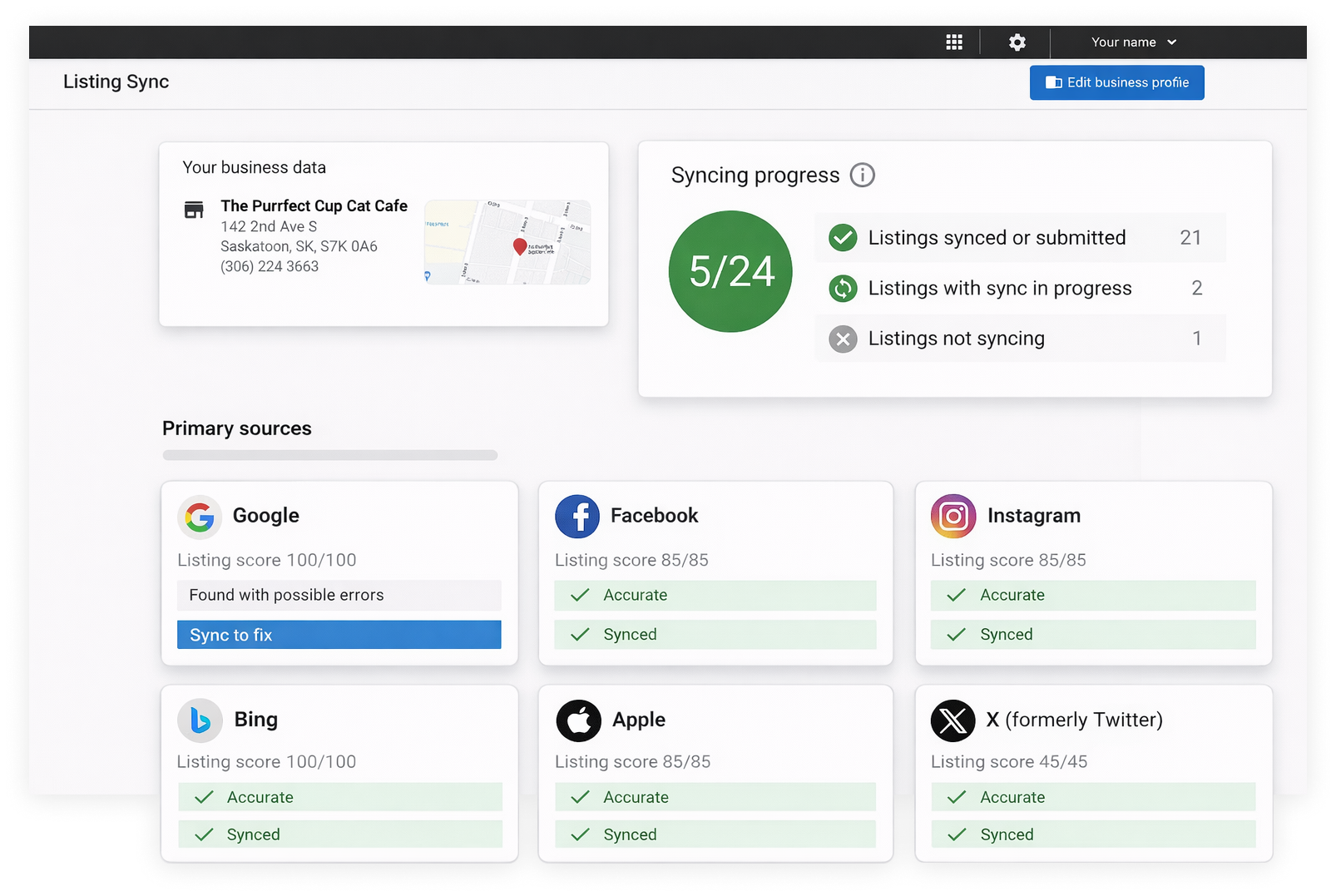Click the green checkmark beside listings synced
Viewport: 1336px width, 896px height.
point(843,237)
